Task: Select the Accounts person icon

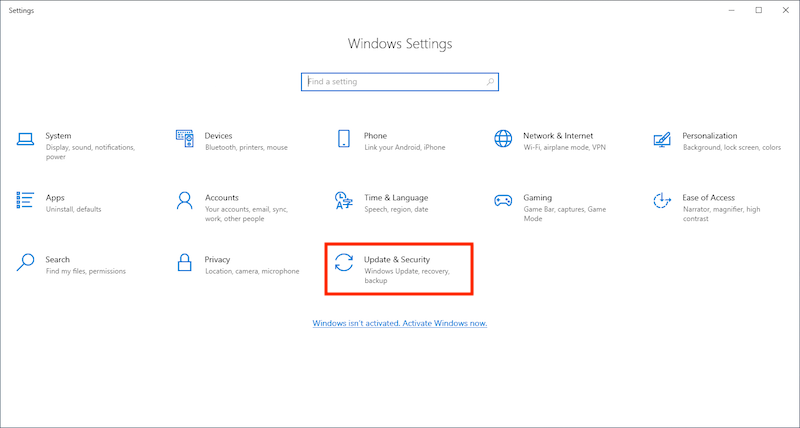Action: 184,200
